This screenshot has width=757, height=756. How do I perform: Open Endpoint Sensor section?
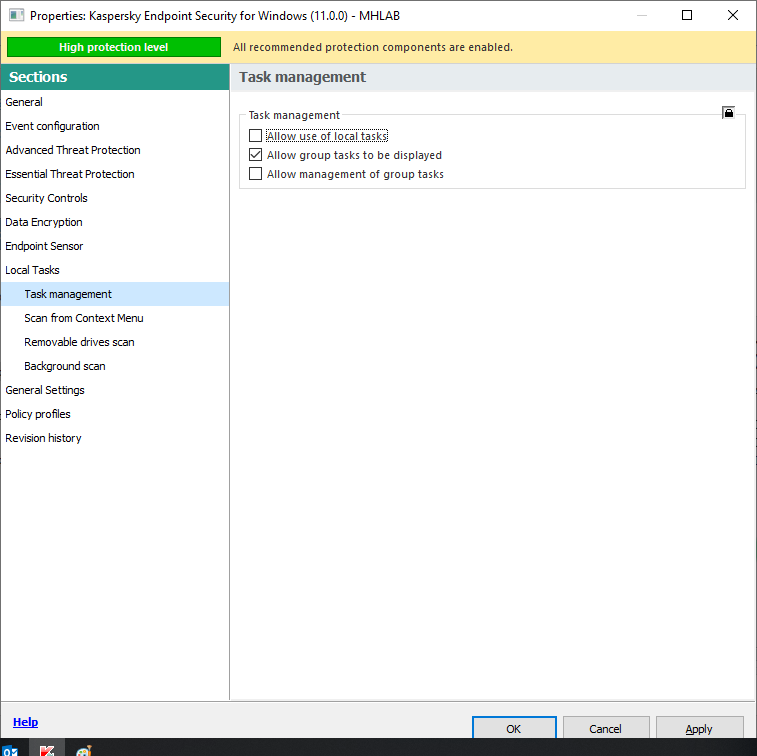click(115, 246)
